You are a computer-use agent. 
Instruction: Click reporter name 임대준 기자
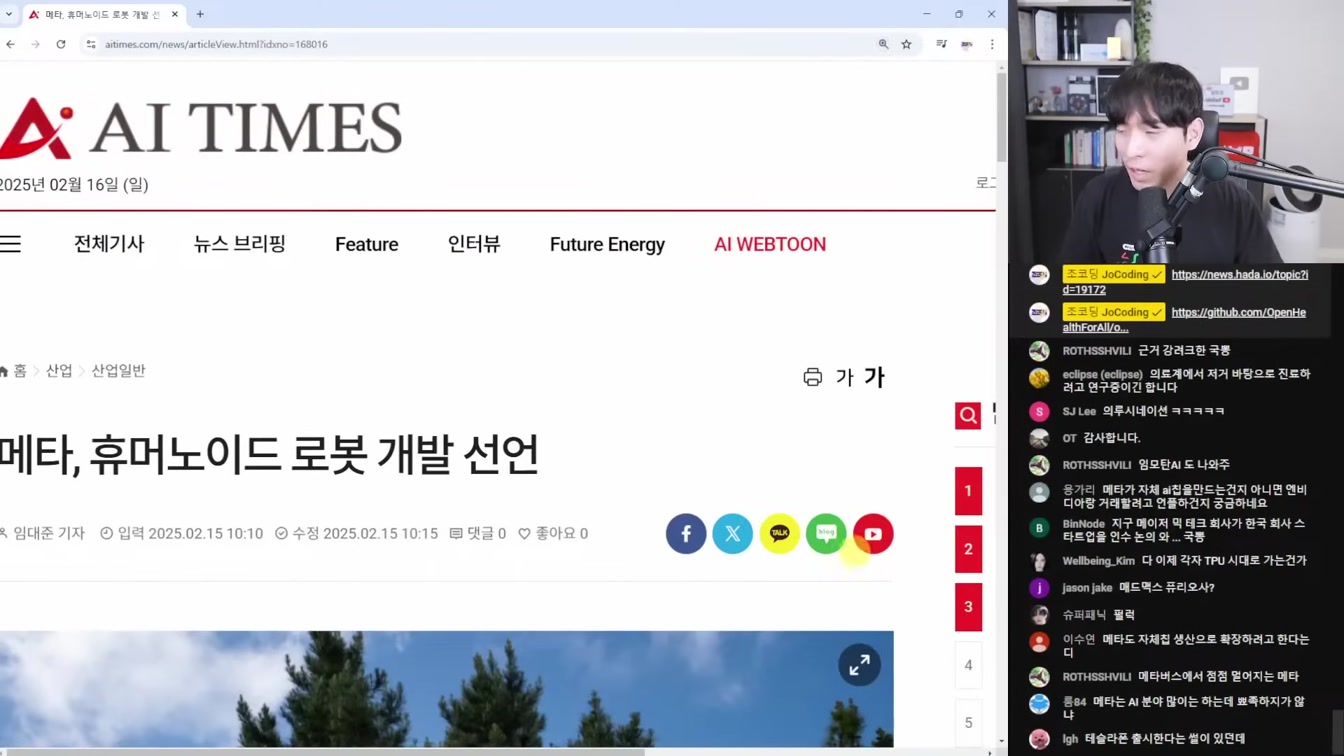43,534
